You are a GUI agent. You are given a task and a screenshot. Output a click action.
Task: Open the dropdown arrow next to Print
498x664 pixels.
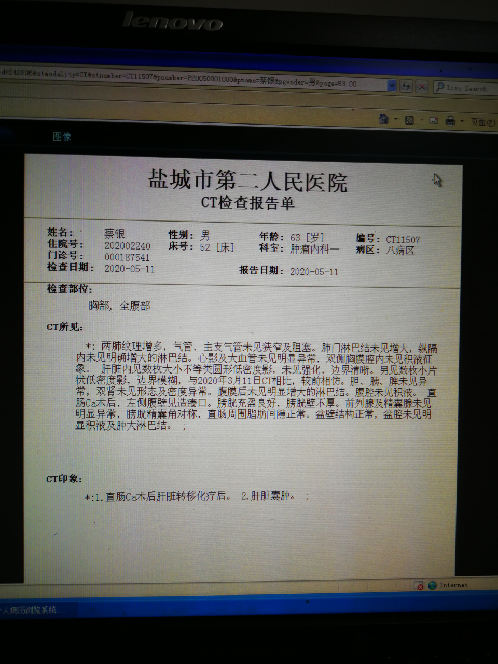point(462,122)
